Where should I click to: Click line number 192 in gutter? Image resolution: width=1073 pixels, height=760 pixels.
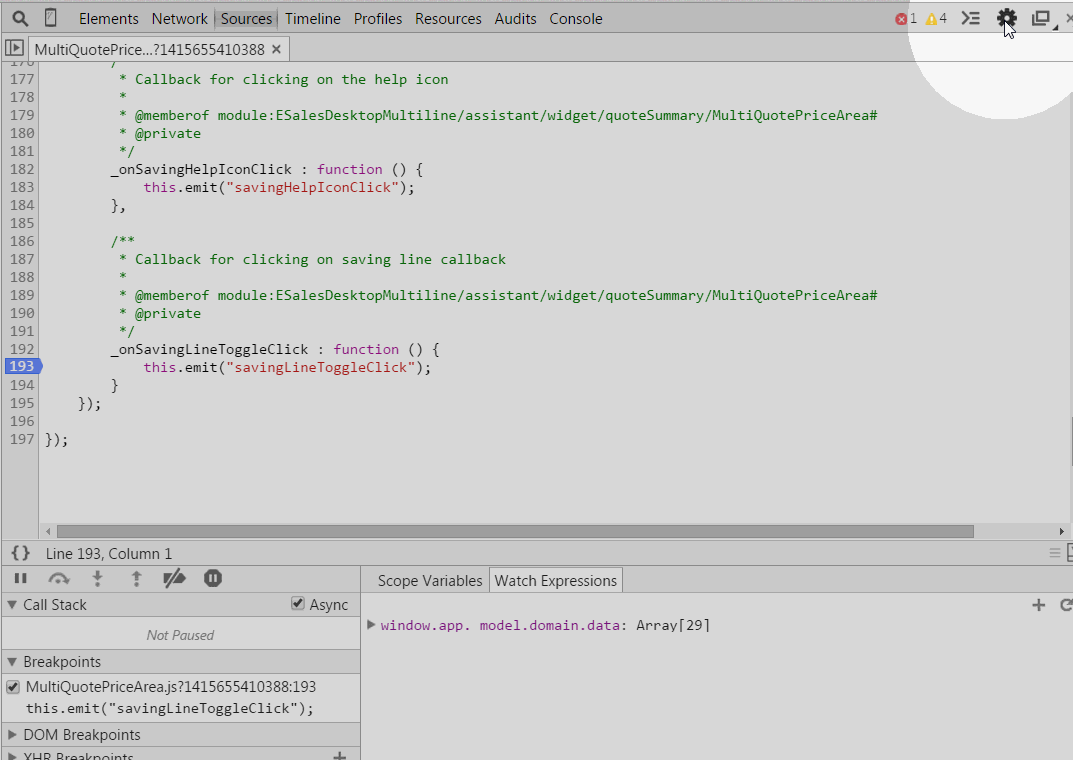(x=22, y=349)
